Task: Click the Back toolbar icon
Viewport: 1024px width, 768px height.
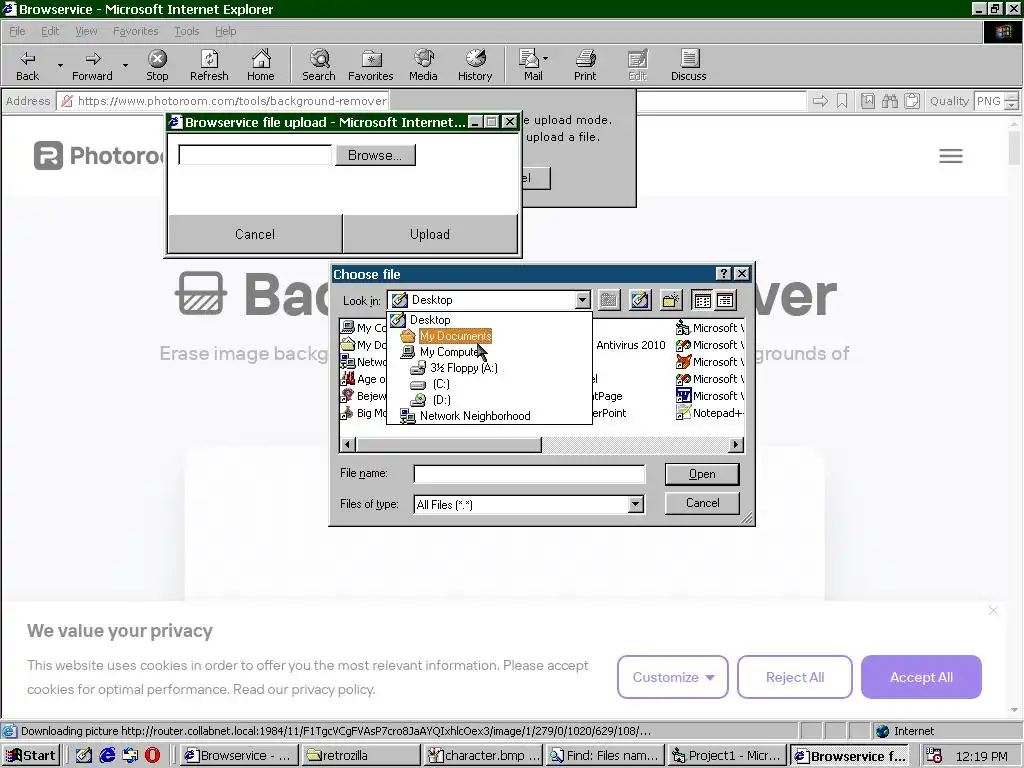Action: point(27,65)
